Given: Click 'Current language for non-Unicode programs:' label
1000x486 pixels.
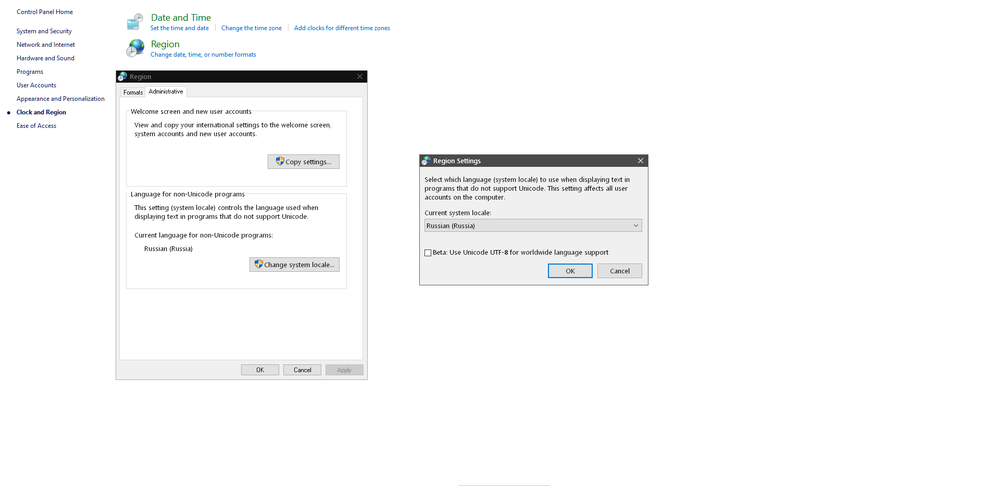Looking at the screenshot, I should pyautogui.click(x=203, y=235).
